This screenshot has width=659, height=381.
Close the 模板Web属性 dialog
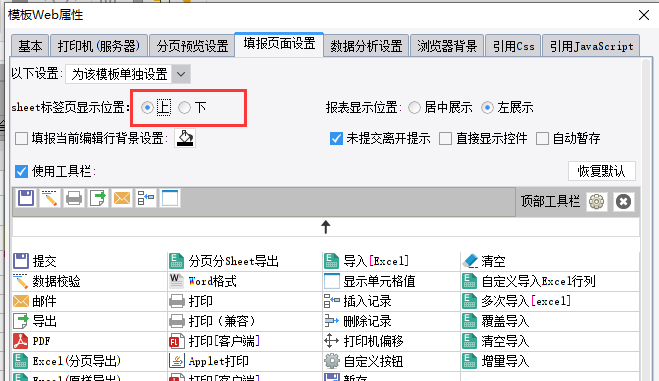pyautogui.click(x=643, y=15)
